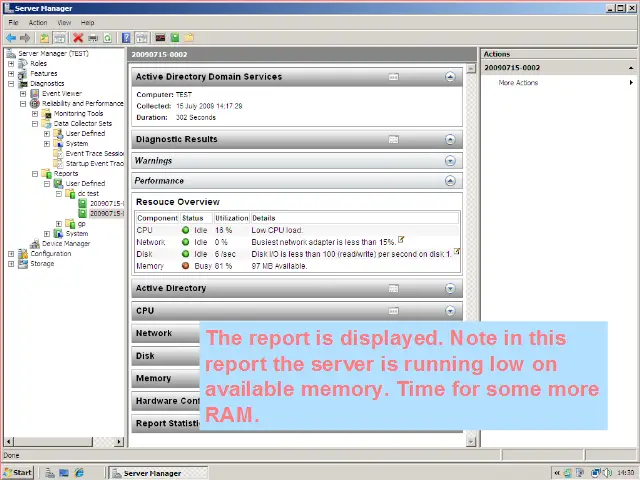Screen dimensions: 640x480
Task: Click the Status column header
Action: (x=196, y=218)
